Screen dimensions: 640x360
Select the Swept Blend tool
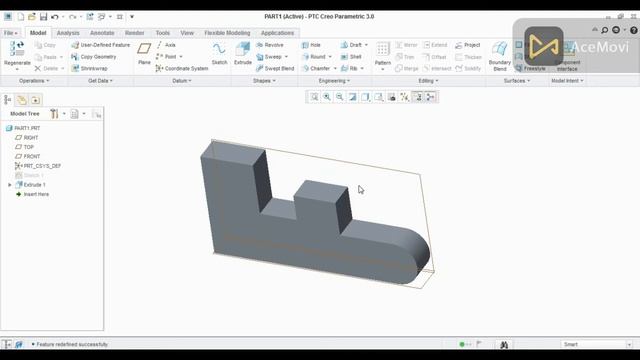[275, 69]
